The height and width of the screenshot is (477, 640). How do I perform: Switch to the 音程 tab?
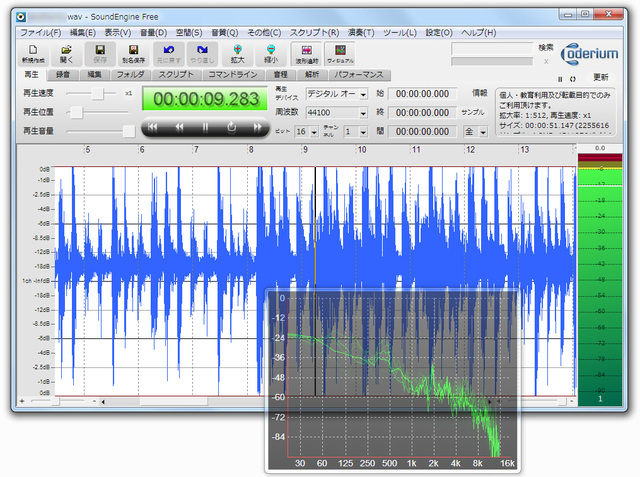280,74
